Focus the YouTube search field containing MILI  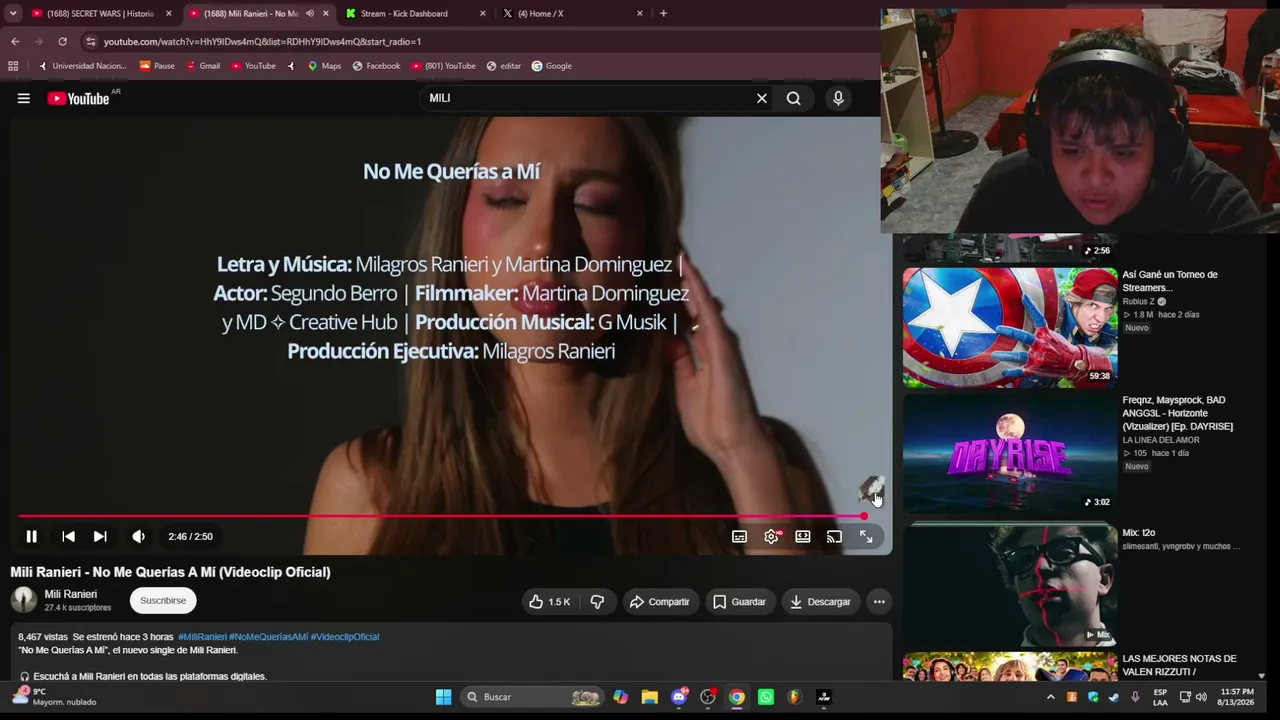click(x=588, y=98)
